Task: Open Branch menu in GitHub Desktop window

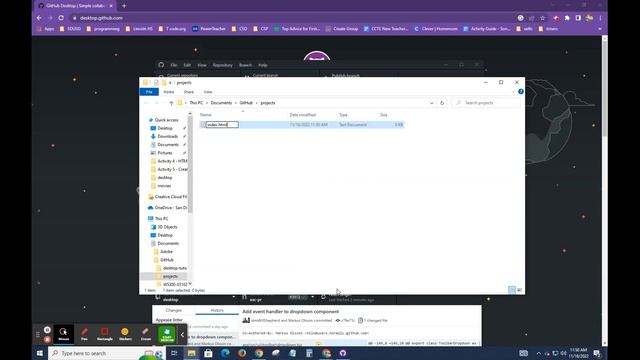Action: (x=245, y=65)
